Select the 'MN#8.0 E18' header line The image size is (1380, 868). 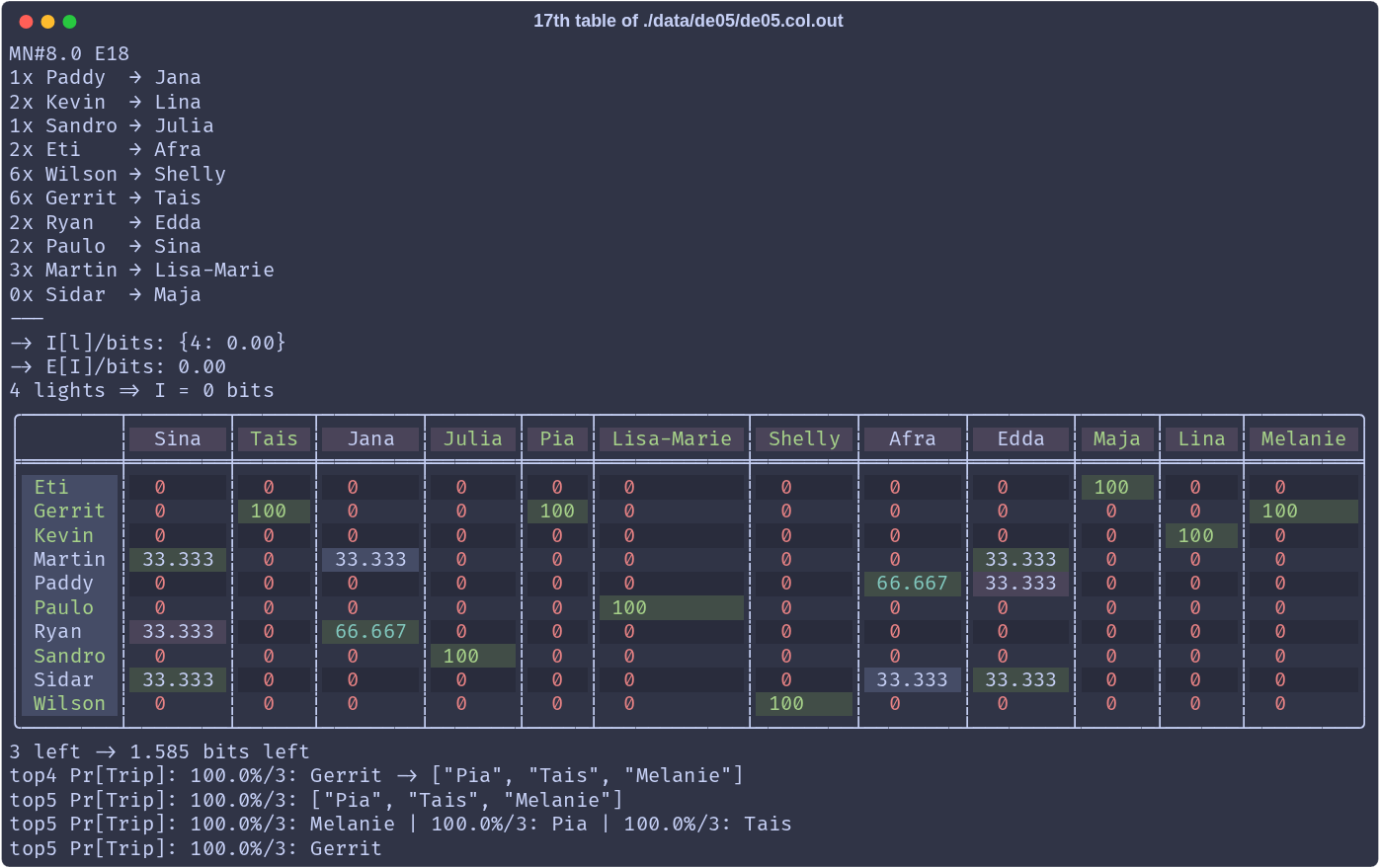pyautogui.click(x=69, y=53)
